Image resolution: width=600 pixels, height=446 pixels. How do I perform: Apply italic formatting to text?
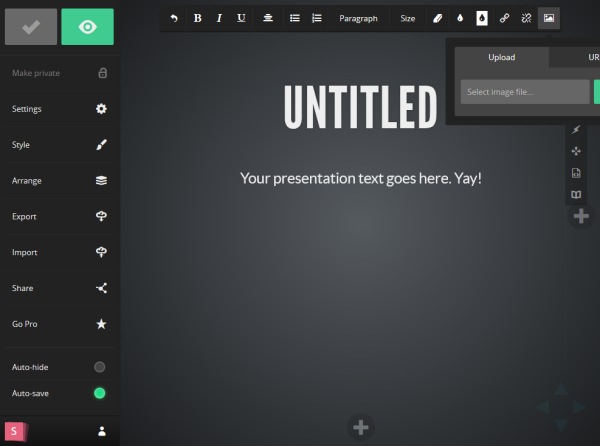click(219, 18)
